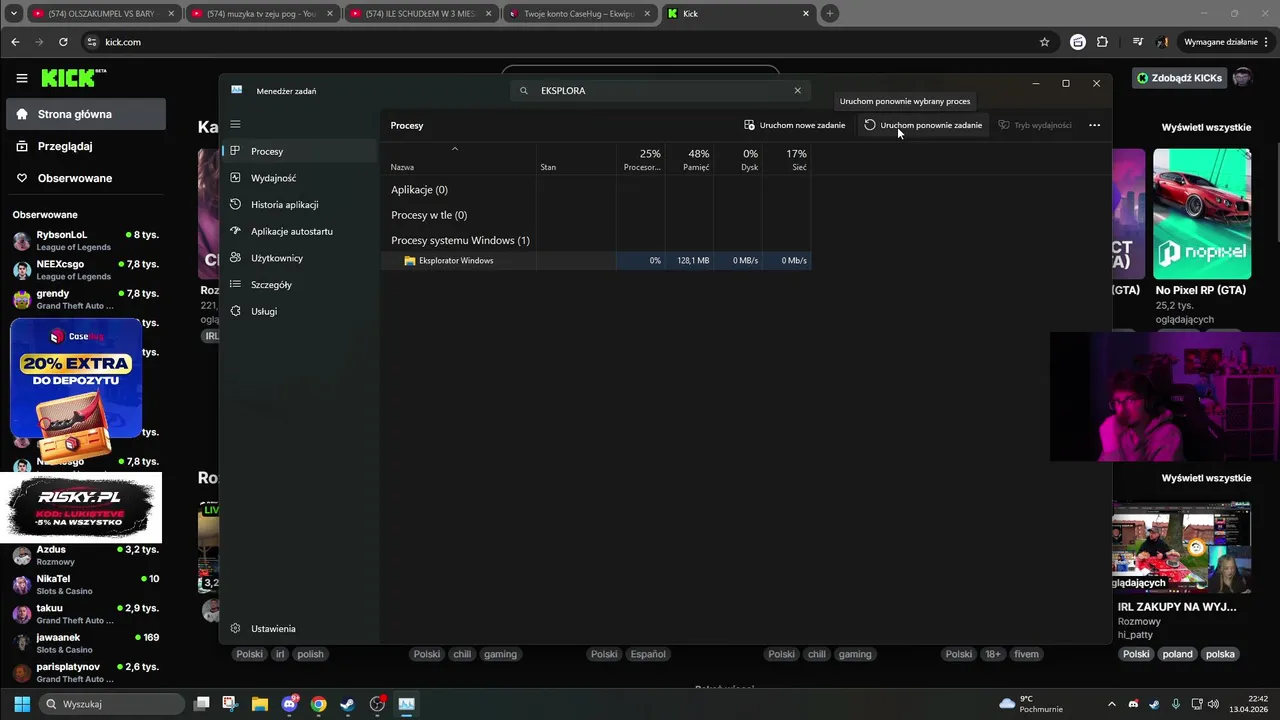Open the RybsonLoL followed channel
This screenshot has width=1280, height=720.
coord(86,240)
